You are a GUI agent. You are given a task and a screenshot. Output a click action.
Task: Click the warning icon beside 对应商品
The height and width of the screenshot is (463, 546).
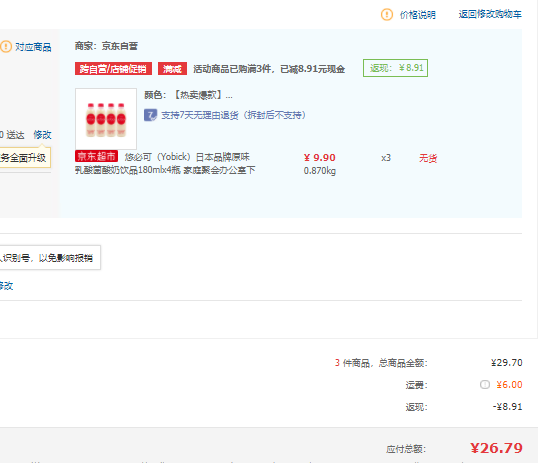(6, 47)
